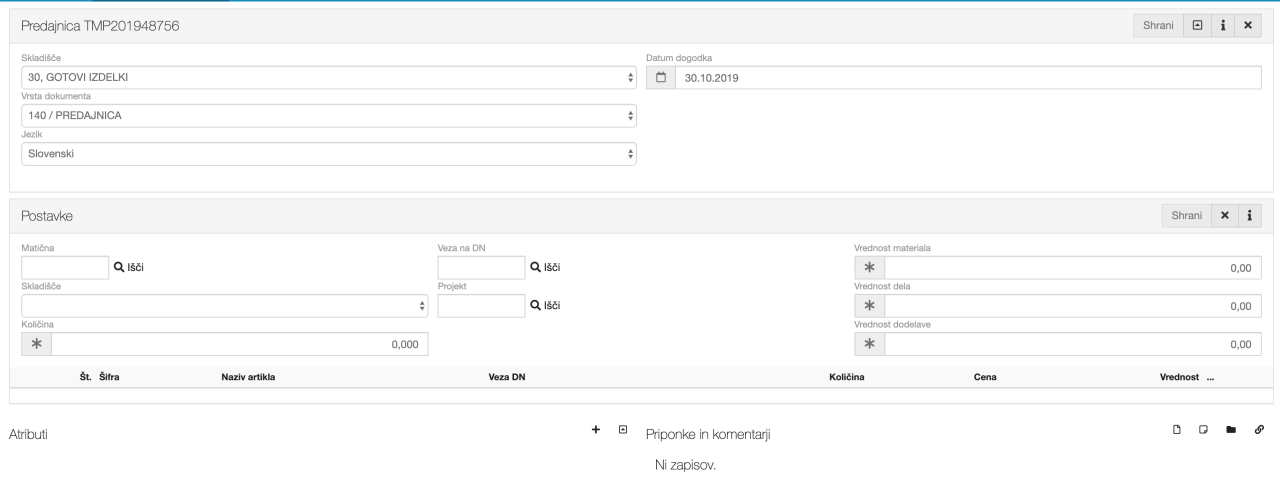
Task: Open the Jezik language dropdown
Action: 329,154
